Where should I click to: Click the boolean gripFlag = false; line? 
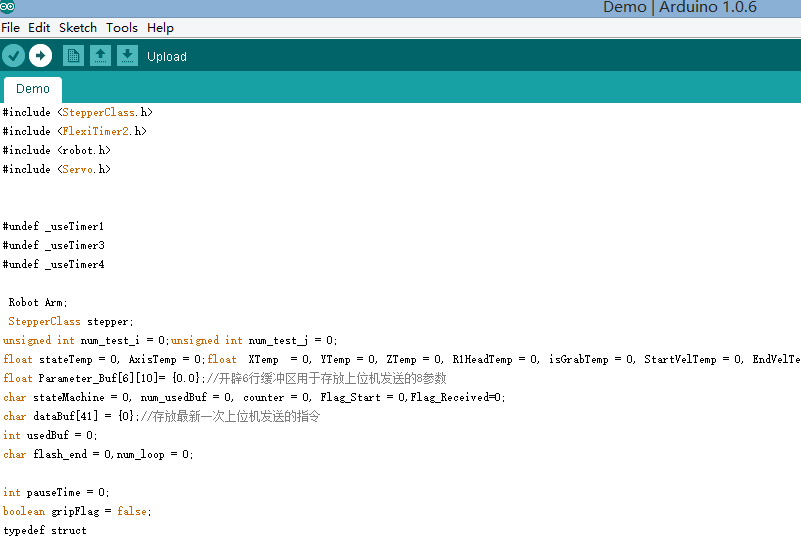pos(77,511)
